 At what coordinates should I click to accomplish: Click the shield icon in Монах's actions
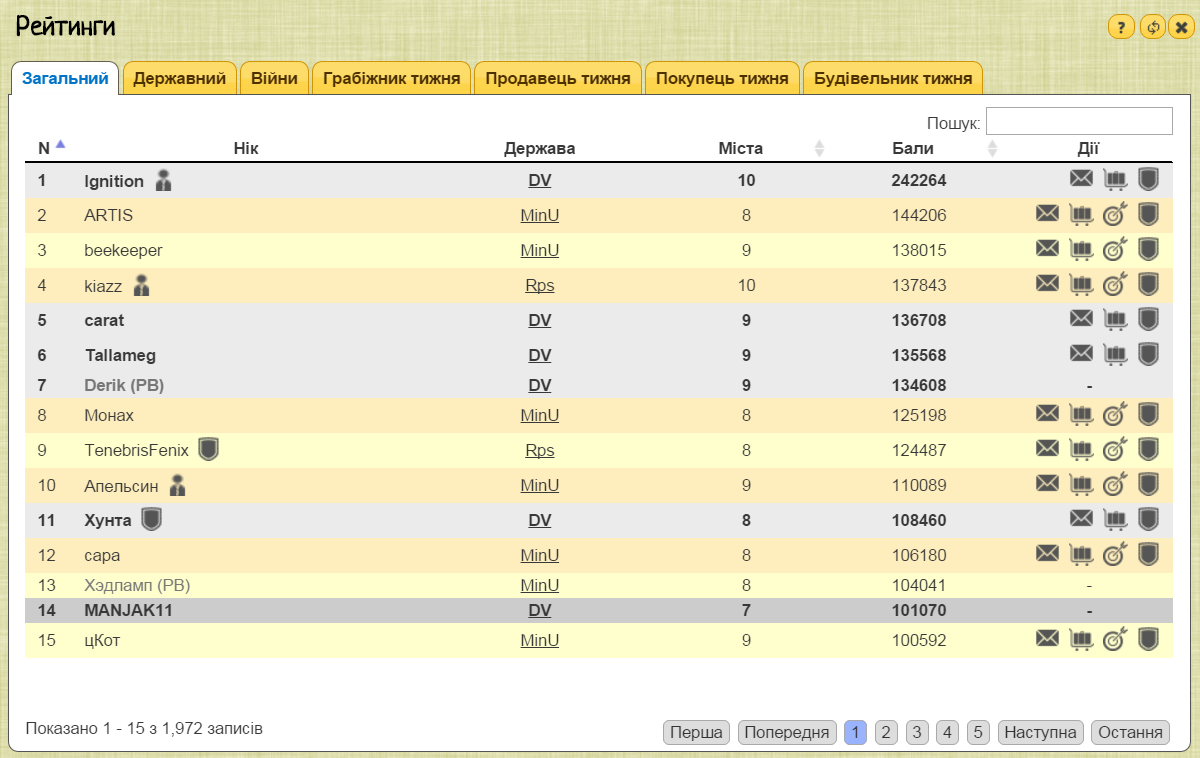click(1148, 414)
